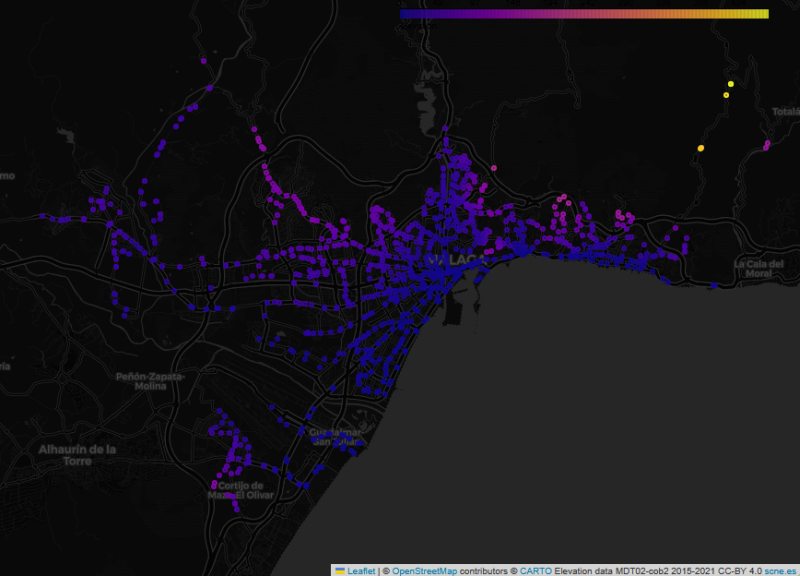The height and width of the screenshot is (576, 800).
Task: Click the Peñón-Zapata-Molina map label
Action: (x=150, y=381)
